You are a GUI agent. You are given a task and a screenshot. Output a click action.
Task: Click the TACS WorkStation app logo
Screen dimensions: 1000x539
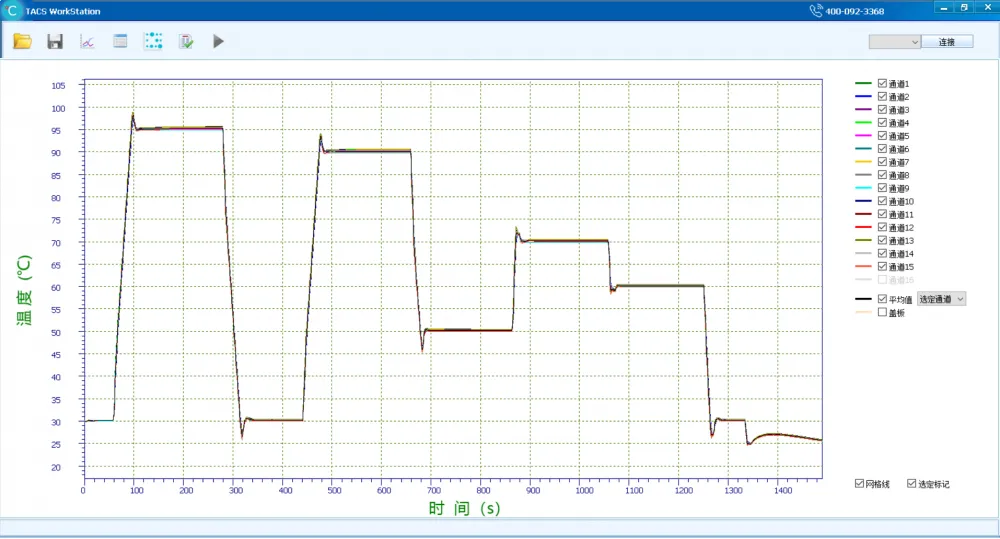click(11, 11)
